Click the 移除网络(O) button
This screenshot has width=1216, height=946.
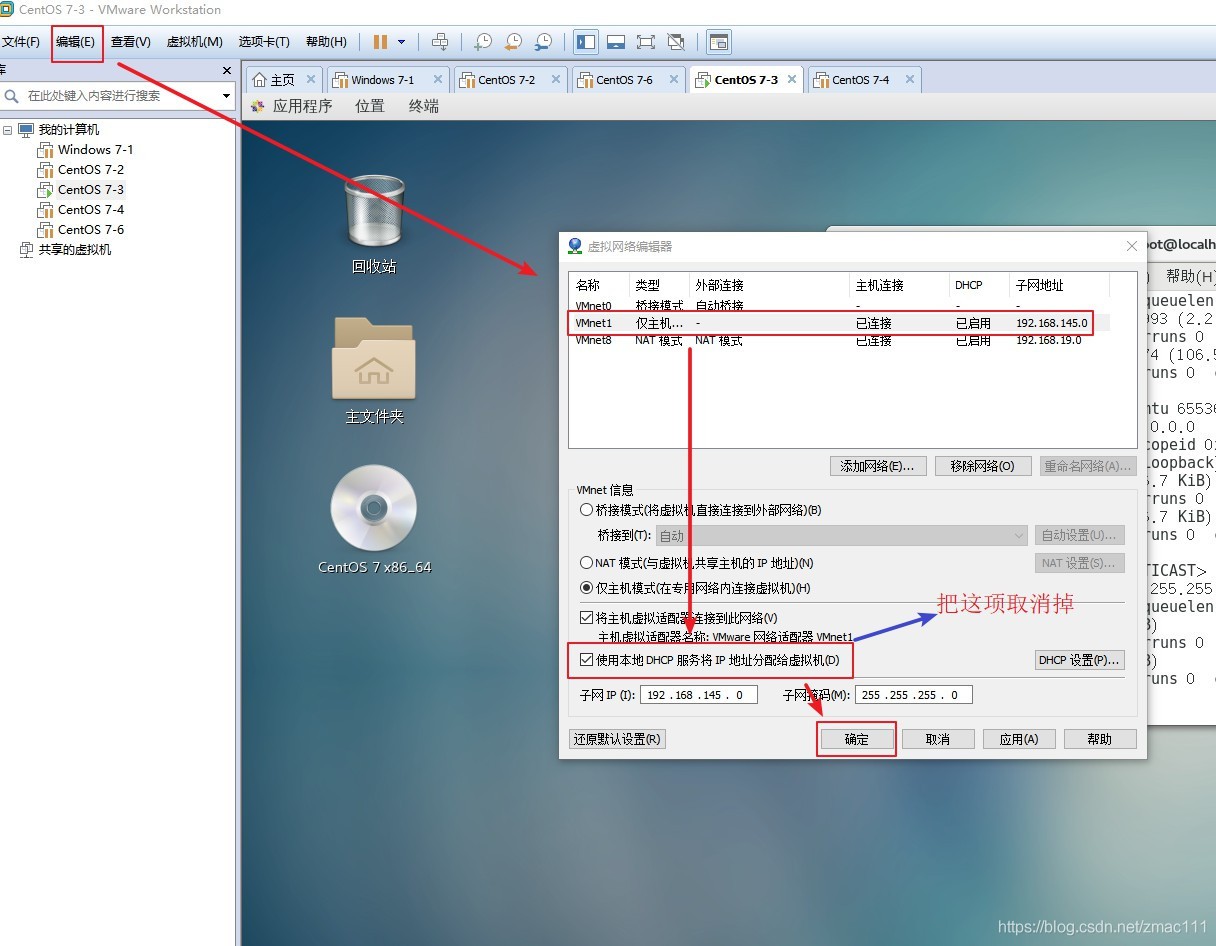tap(982, 466)
